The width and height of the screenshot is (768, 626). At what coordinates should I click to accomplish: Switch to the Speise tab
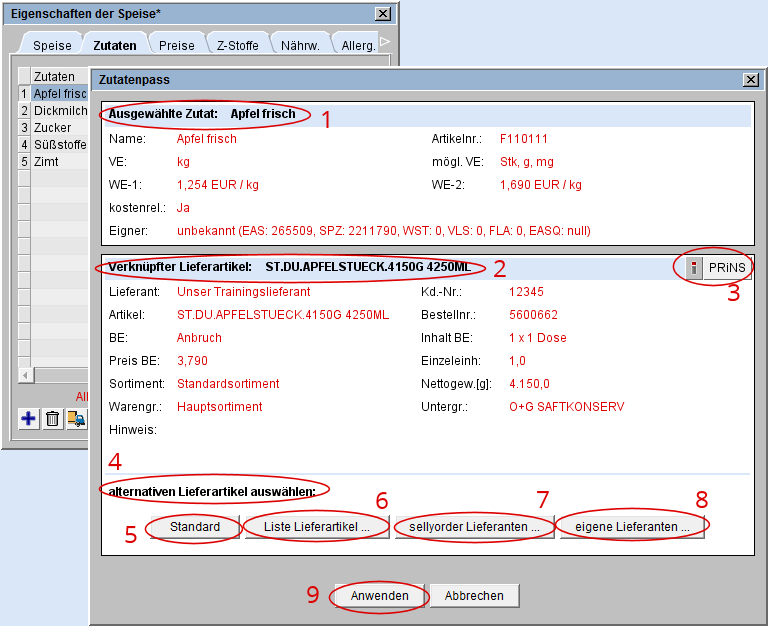coord(52,46)
